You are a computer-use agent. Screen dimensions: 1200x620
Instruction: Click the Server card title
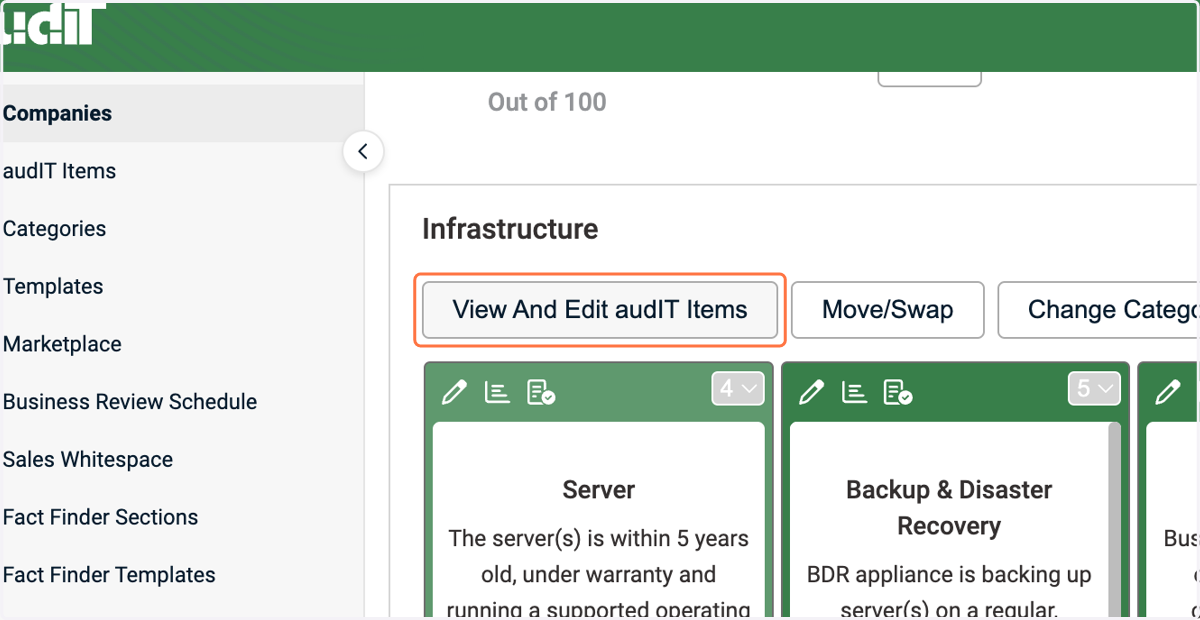pos(599,490)
